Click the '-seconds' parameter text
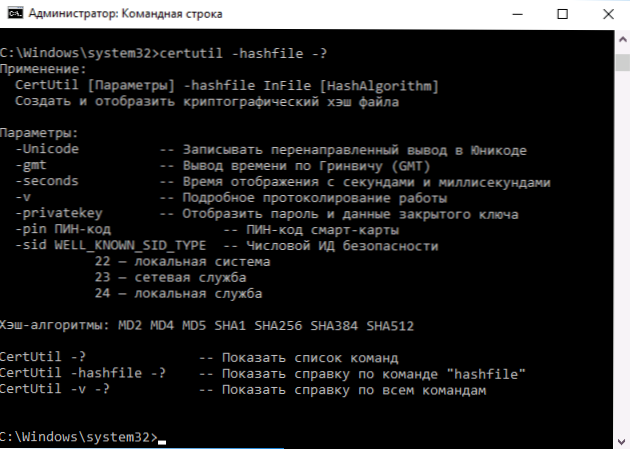This screenshot has width=630, height=449. click(47, 181)
